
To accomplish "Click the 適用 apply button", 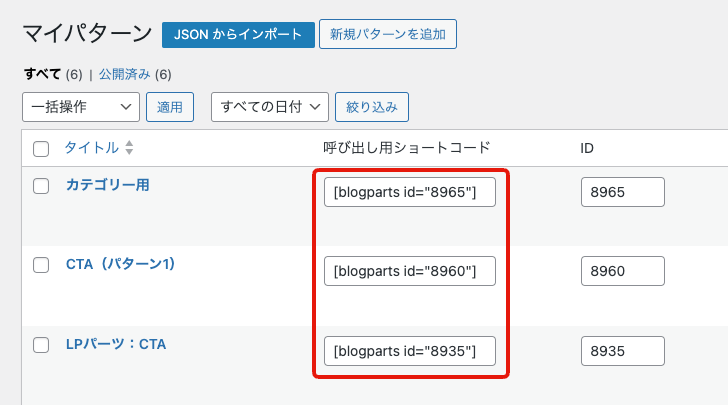I will 170,107.
